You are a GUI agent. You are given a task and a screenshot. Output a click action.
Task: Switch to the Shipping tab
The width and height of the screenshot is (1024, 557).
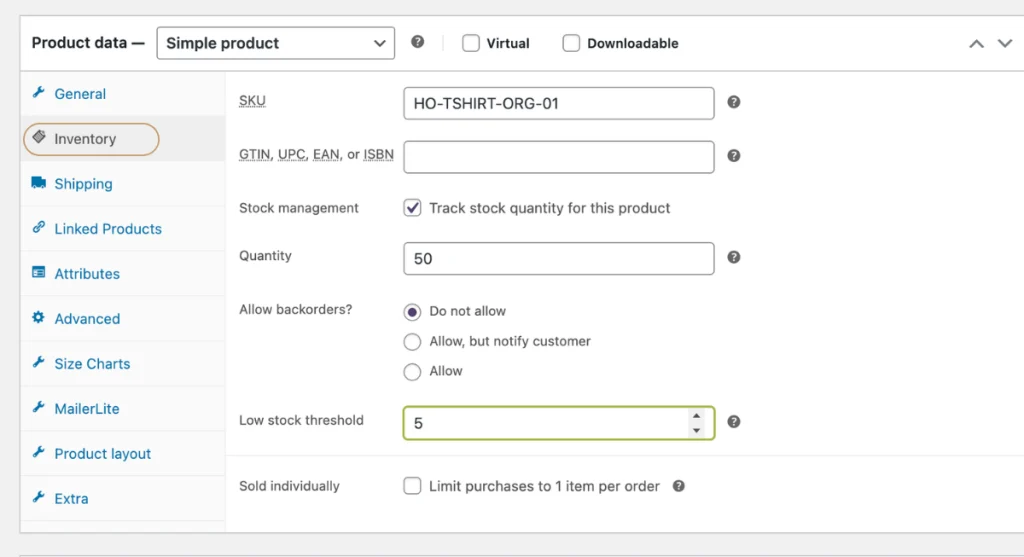pos(123,184)
